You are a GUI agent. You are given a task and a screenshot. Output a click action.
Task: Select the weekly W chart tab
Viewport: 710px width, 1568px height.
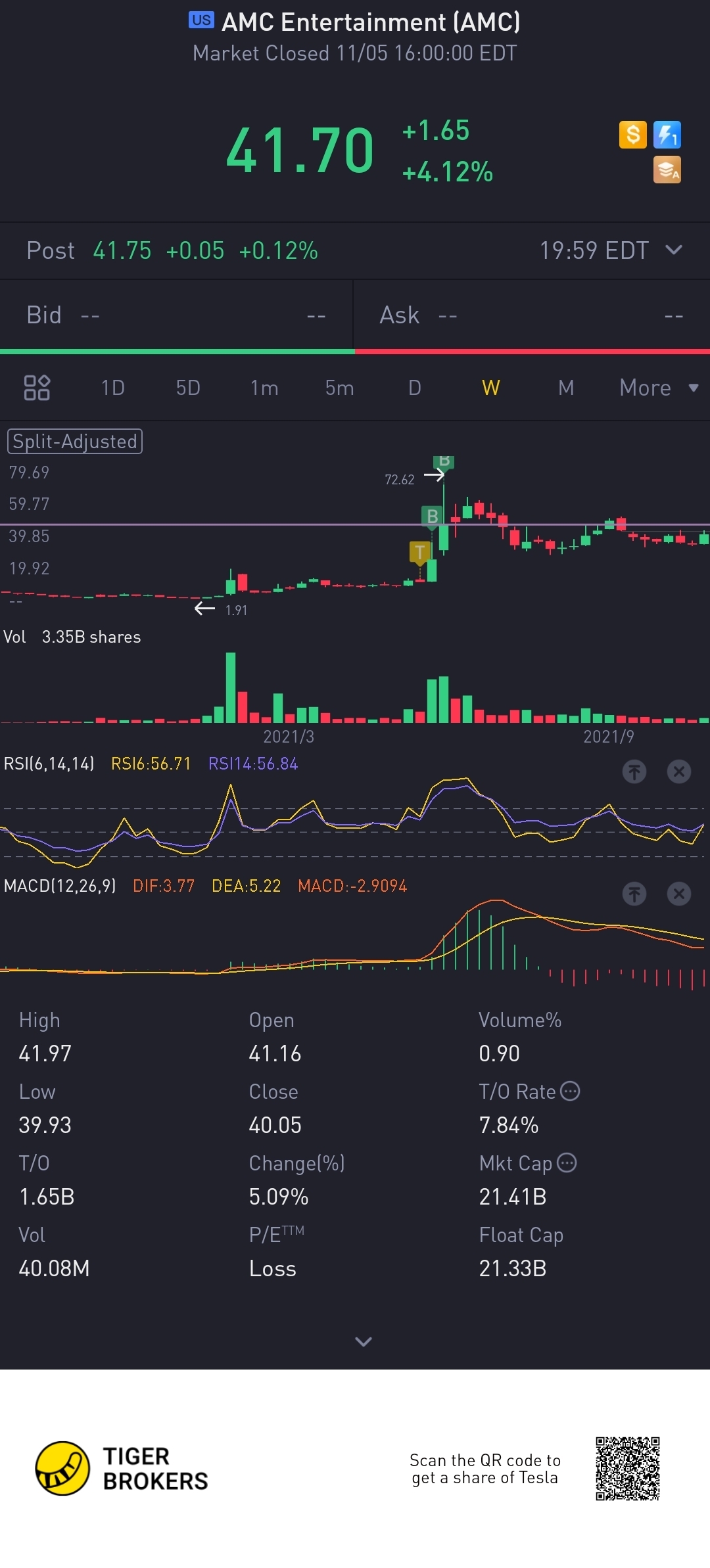490,388
